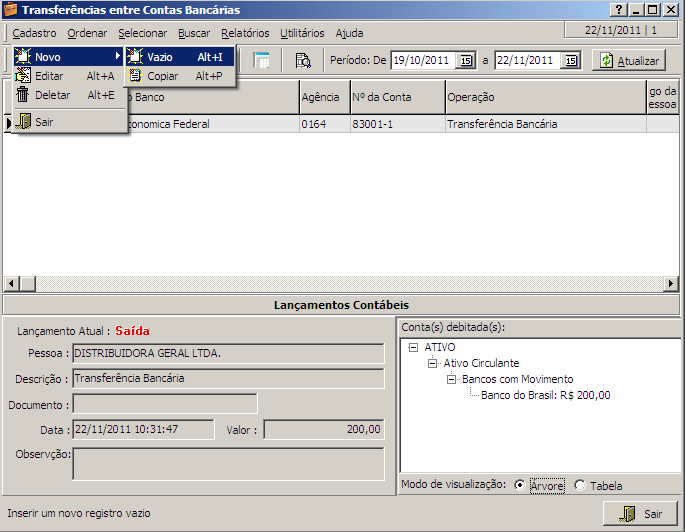The width and height of the screenshot is (685, 532).
Task: Open calendar picker for start date
Action: tap(465, 61)
